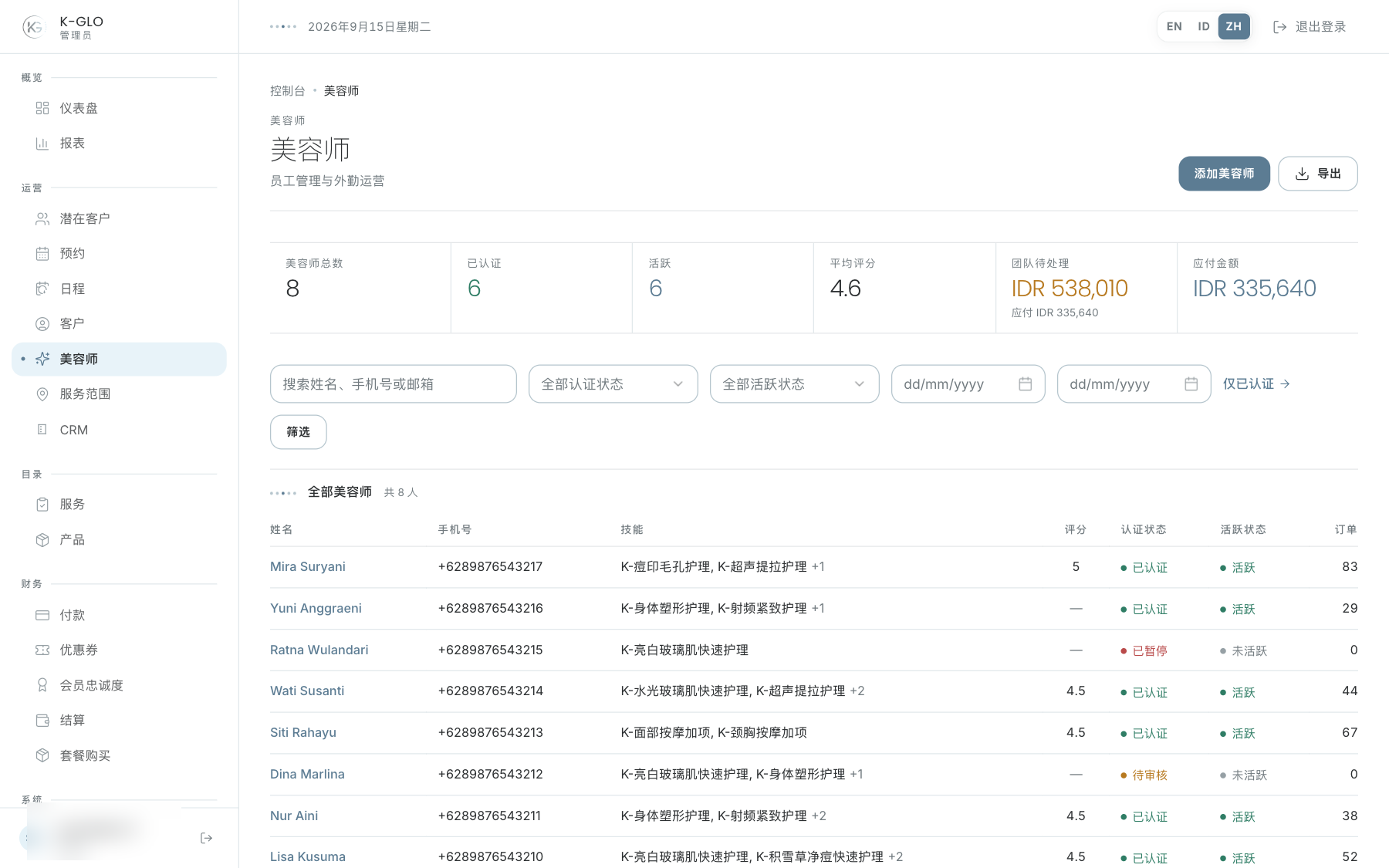Focus the 搜索姓名、手机号或邮箱 search field
Image resolution: width=1389 pixels, height=868 pixels.
(x=393, y=384)
